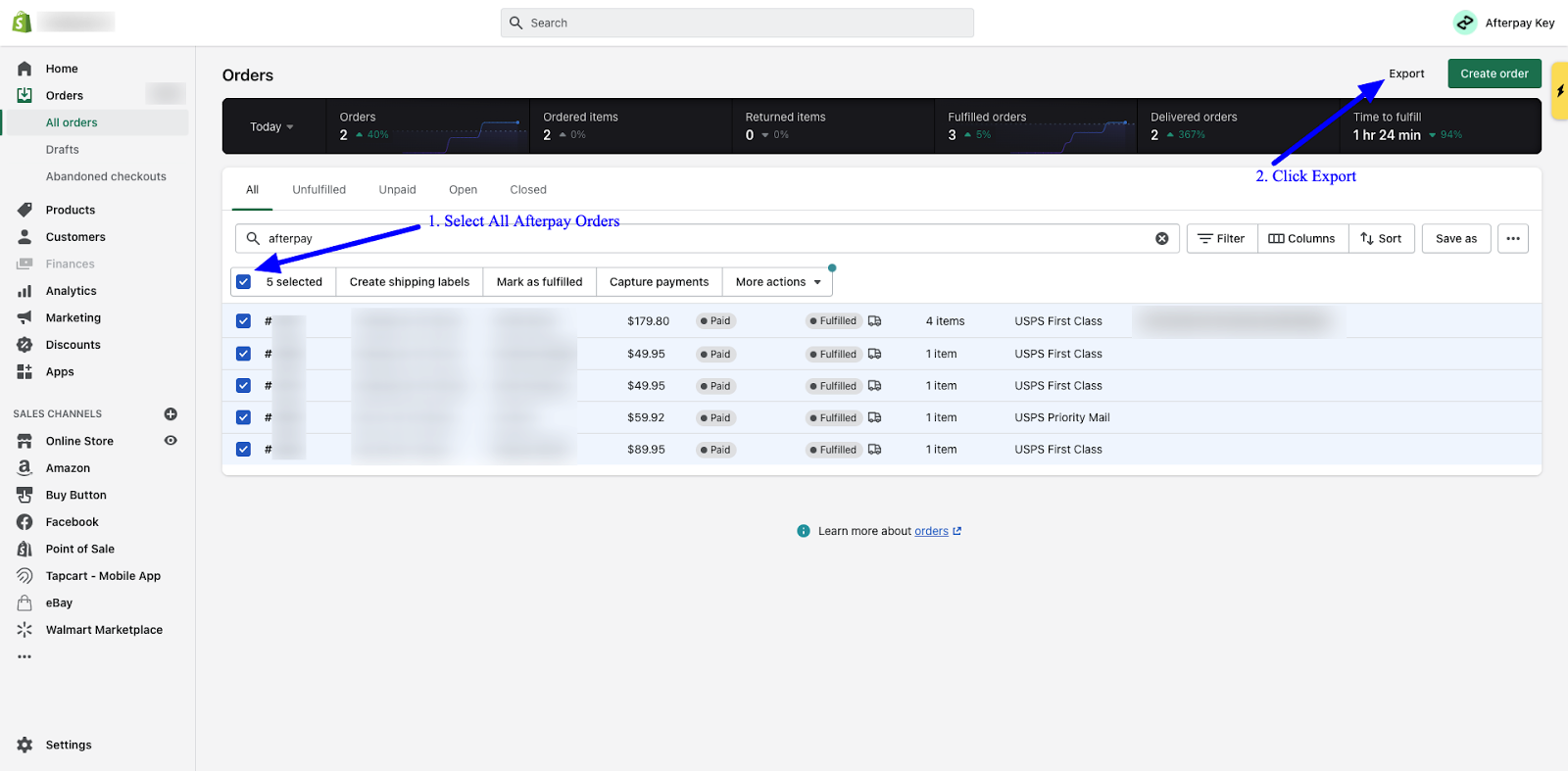Switch to the Unfulfilled tab
The height and width of the screenshot is (771, 1568).
tap(318, 190)
